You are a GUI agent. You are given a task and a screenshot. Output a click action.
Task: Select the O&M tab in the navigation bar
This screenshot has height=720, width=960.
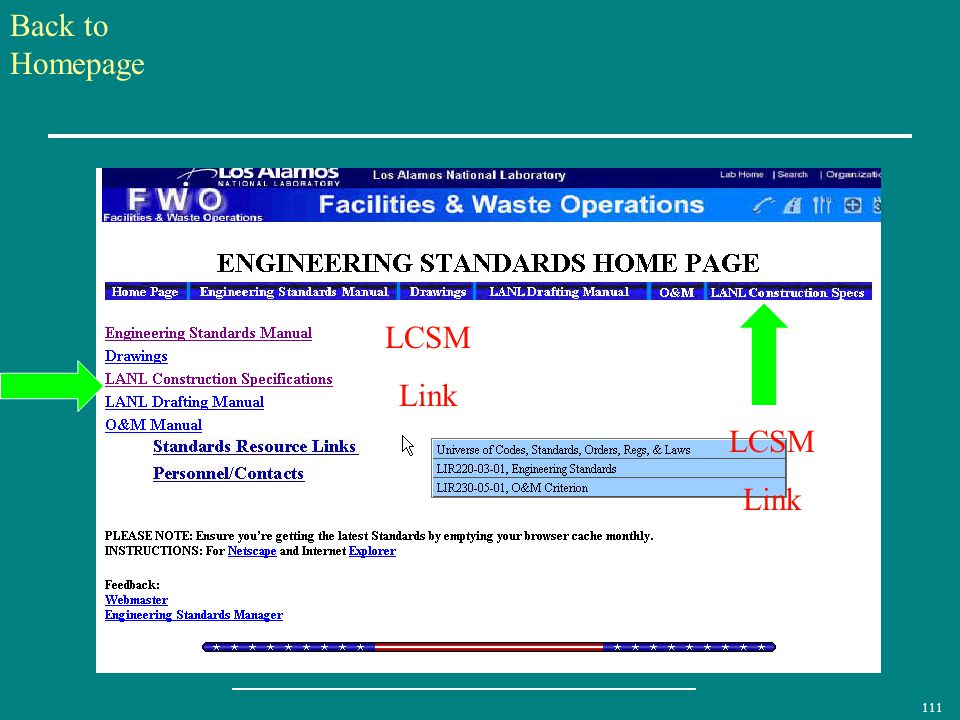point(677,292)
